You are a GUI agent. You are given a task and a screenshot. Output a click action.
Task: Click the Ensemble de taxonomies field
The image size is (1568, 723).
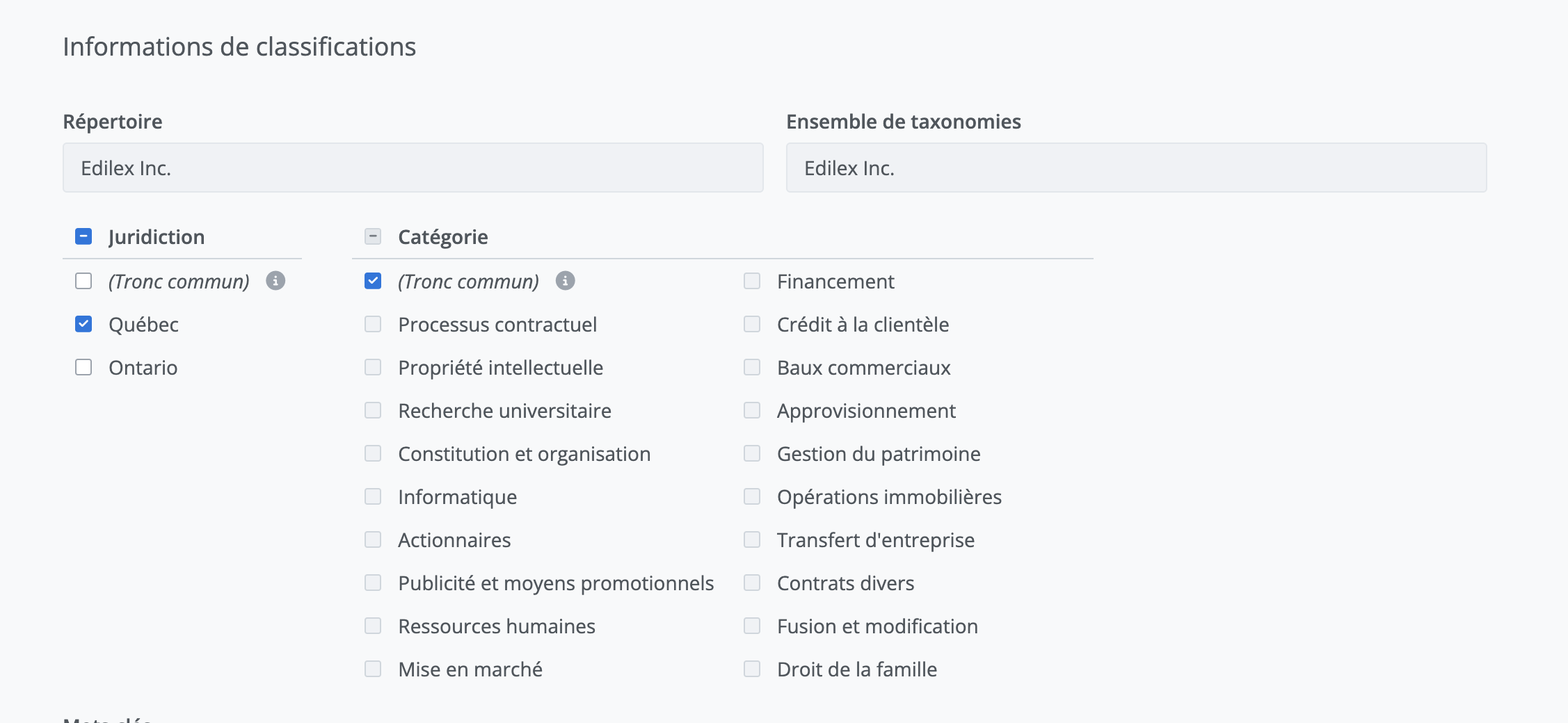coord(1136,168)
